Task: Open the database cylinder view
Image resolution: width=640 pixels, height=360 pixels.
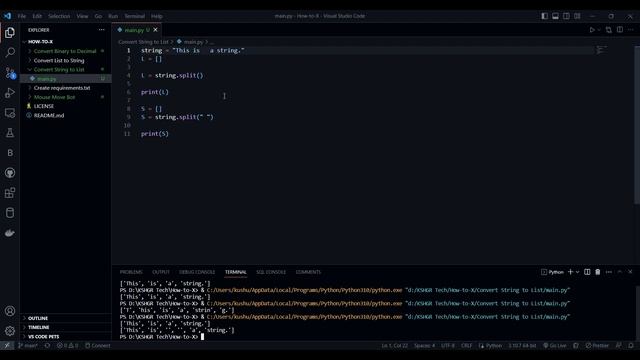Action: 10,213
